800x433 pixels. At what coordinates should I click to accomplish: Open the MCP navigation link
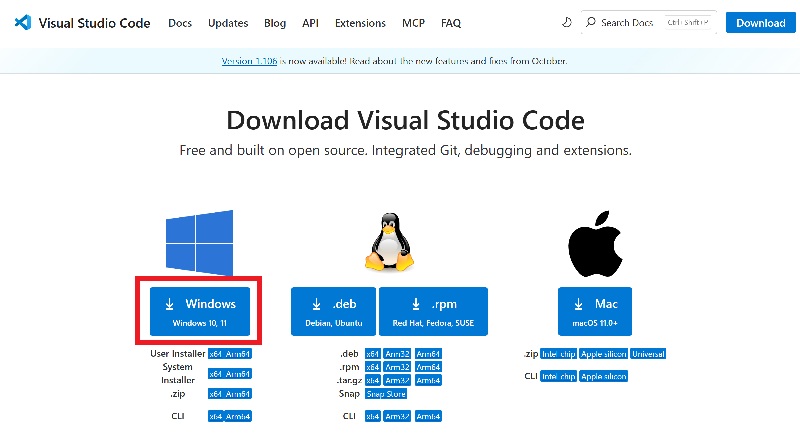pyautogui.click(x=413, y=22)
